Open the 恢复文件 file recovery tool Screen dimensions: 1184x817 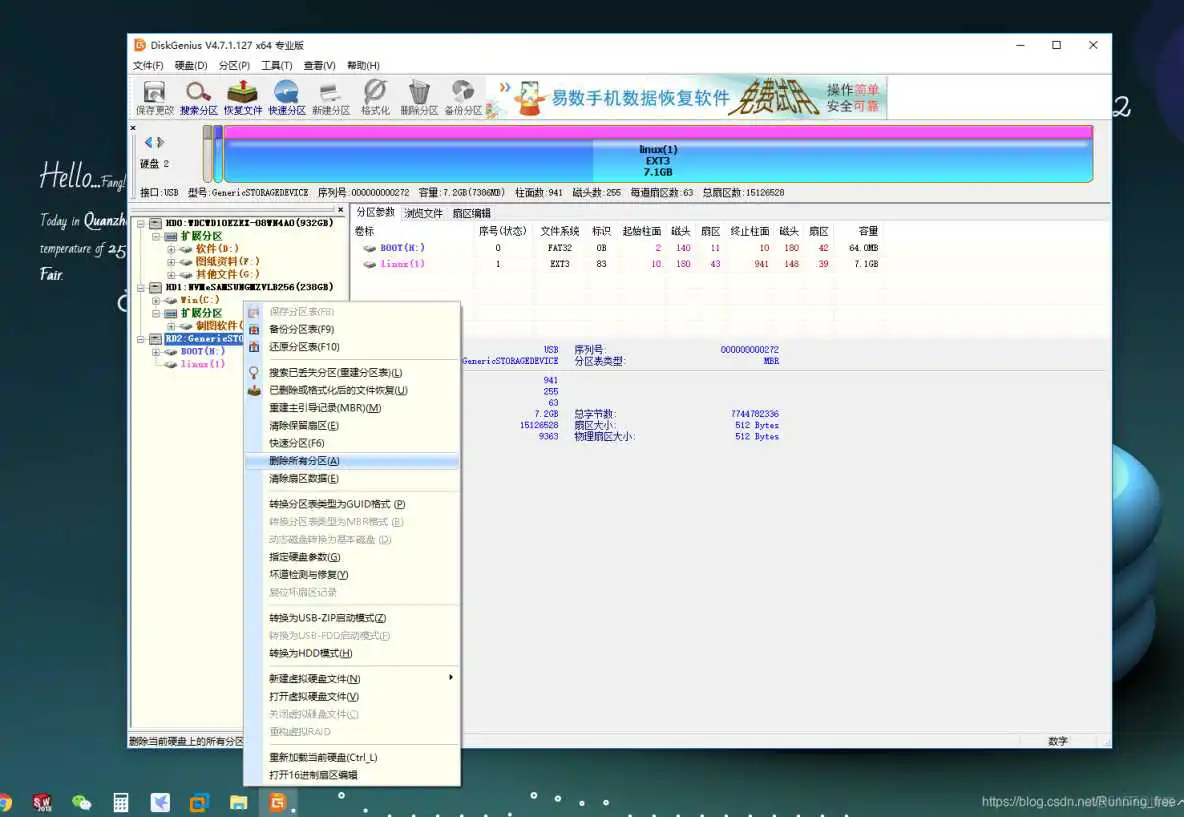[x=243, y=95]
